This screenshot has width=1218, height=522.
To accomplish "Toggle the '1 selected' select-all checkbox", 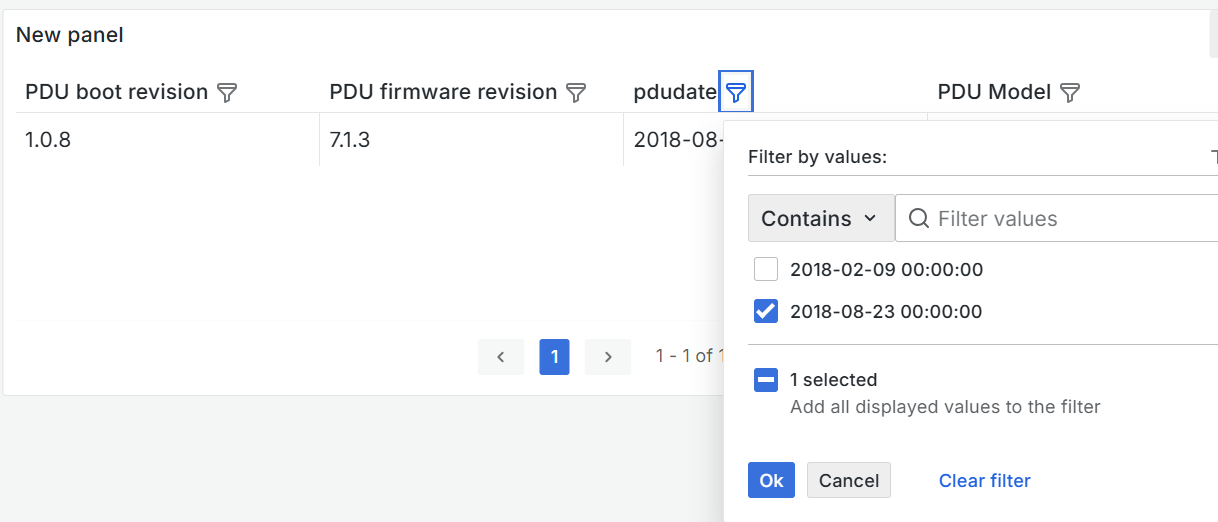I will [766, 380].
